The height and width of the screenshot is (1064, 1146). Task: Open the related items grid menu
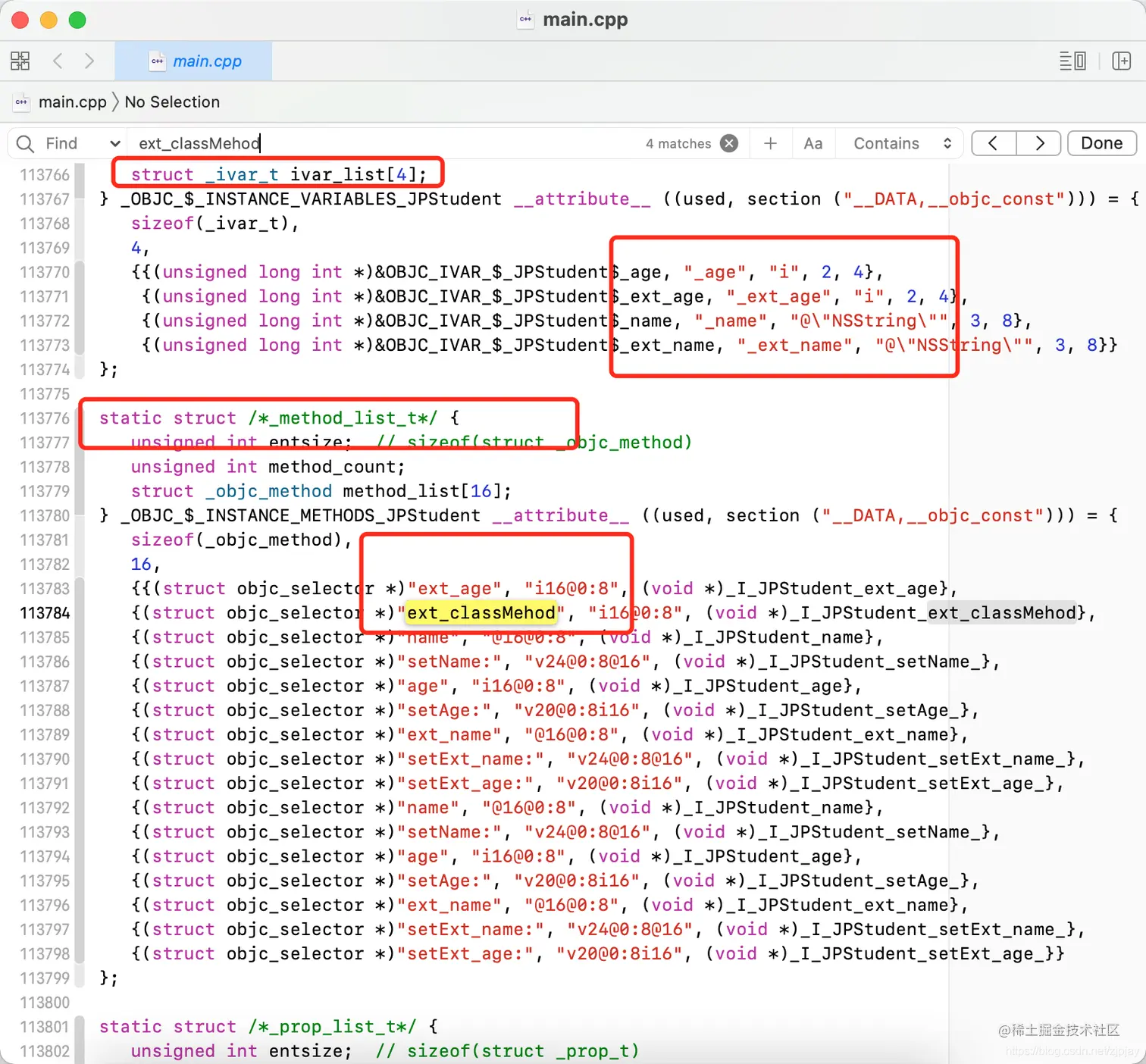20,61
